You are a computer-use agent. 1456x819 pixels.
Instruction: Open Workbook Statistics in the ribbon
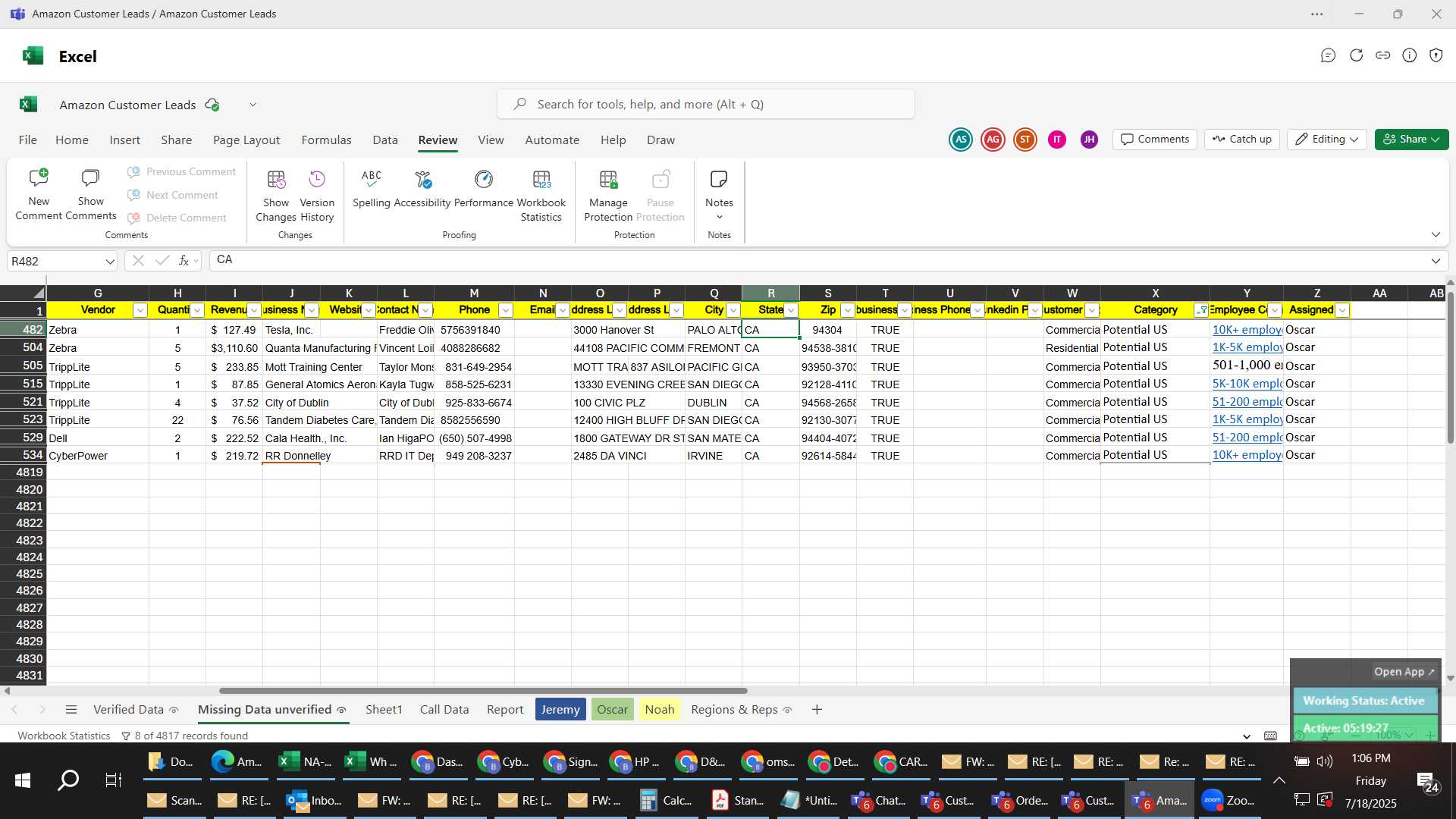tap(541, 196)
